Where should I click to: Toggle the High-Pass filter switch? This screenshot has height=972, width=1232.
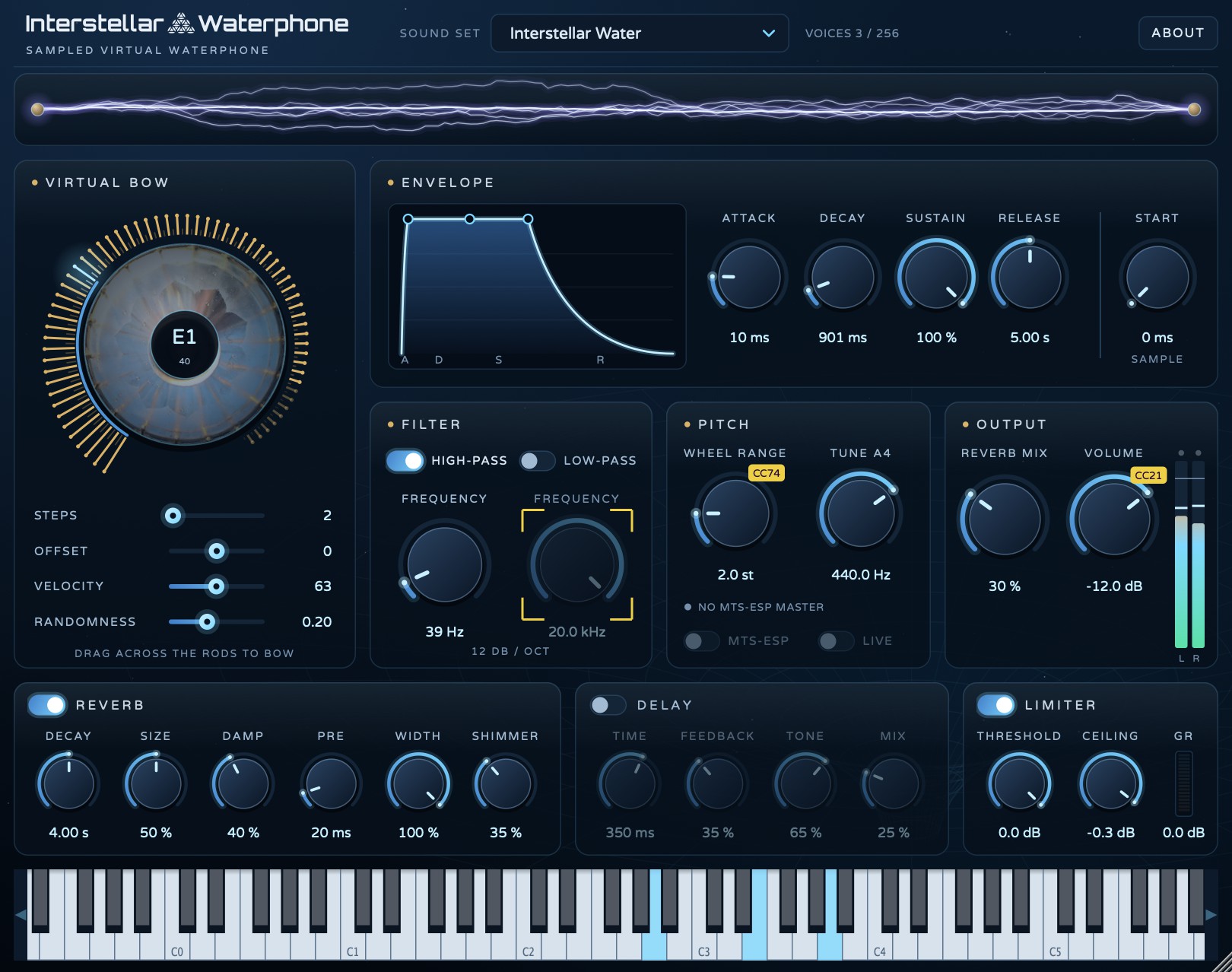[405, 460]
